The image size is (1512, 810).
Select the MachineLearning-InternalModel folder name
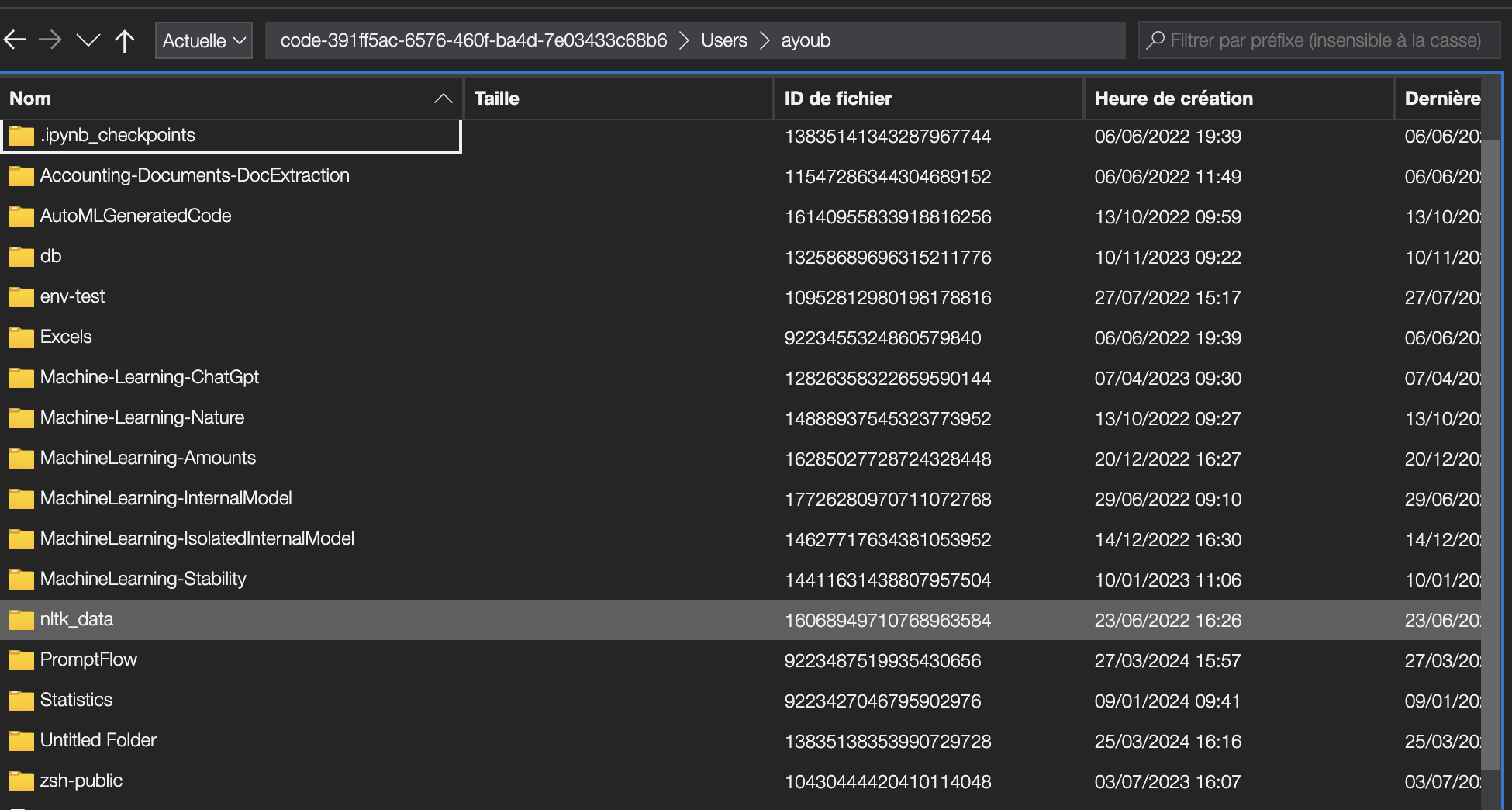tap(166, 498)
